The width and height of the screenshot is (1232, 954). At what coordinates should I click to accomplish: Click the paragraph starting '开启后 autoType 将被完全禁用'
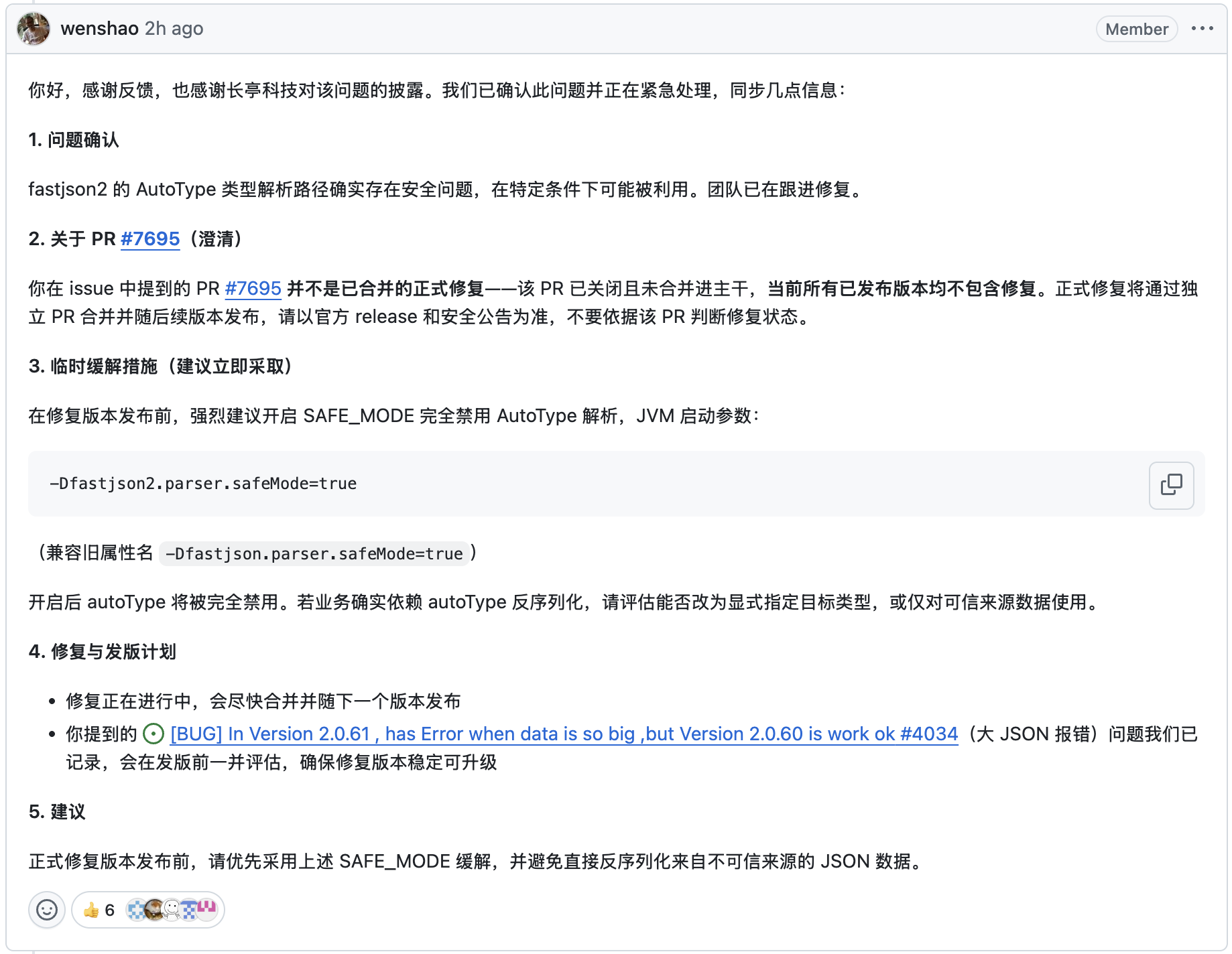click(566, 602)
